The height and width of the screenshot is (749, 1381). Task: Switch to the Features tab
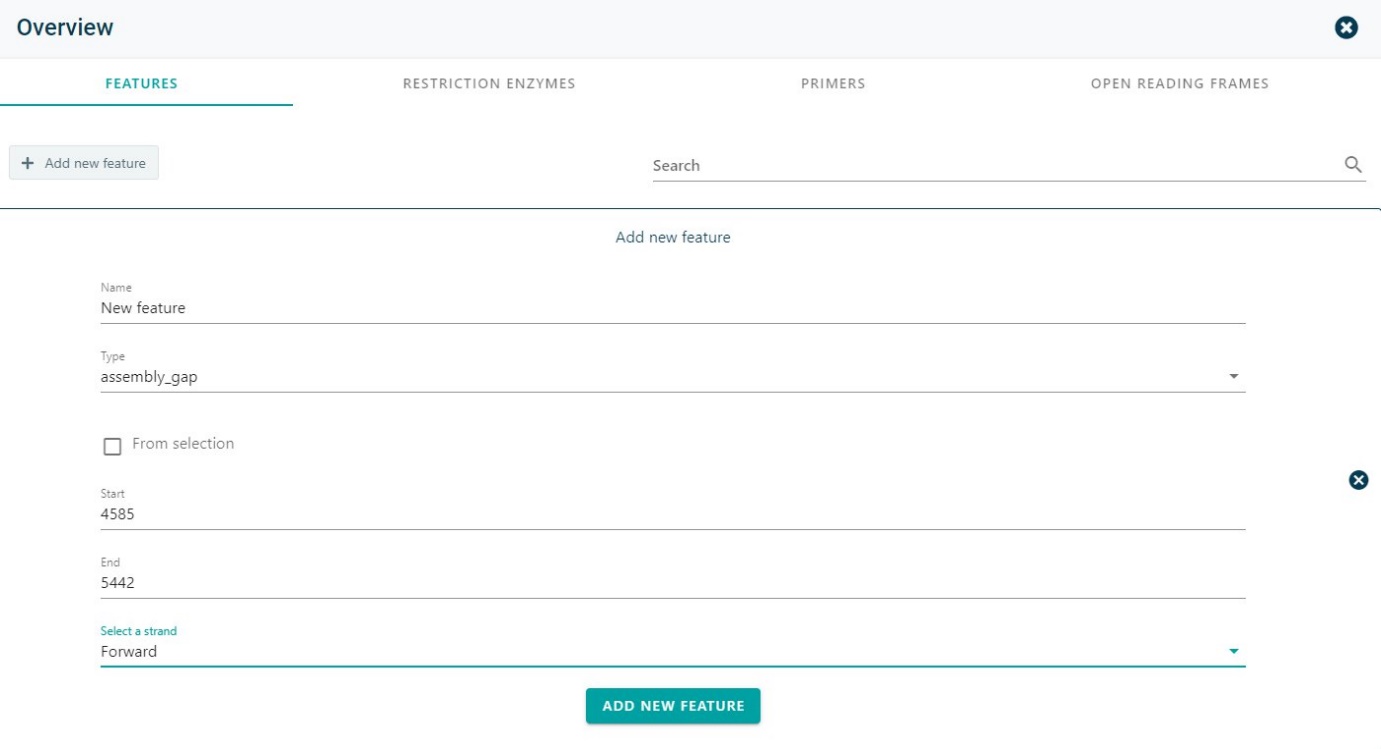pos(141,84)
